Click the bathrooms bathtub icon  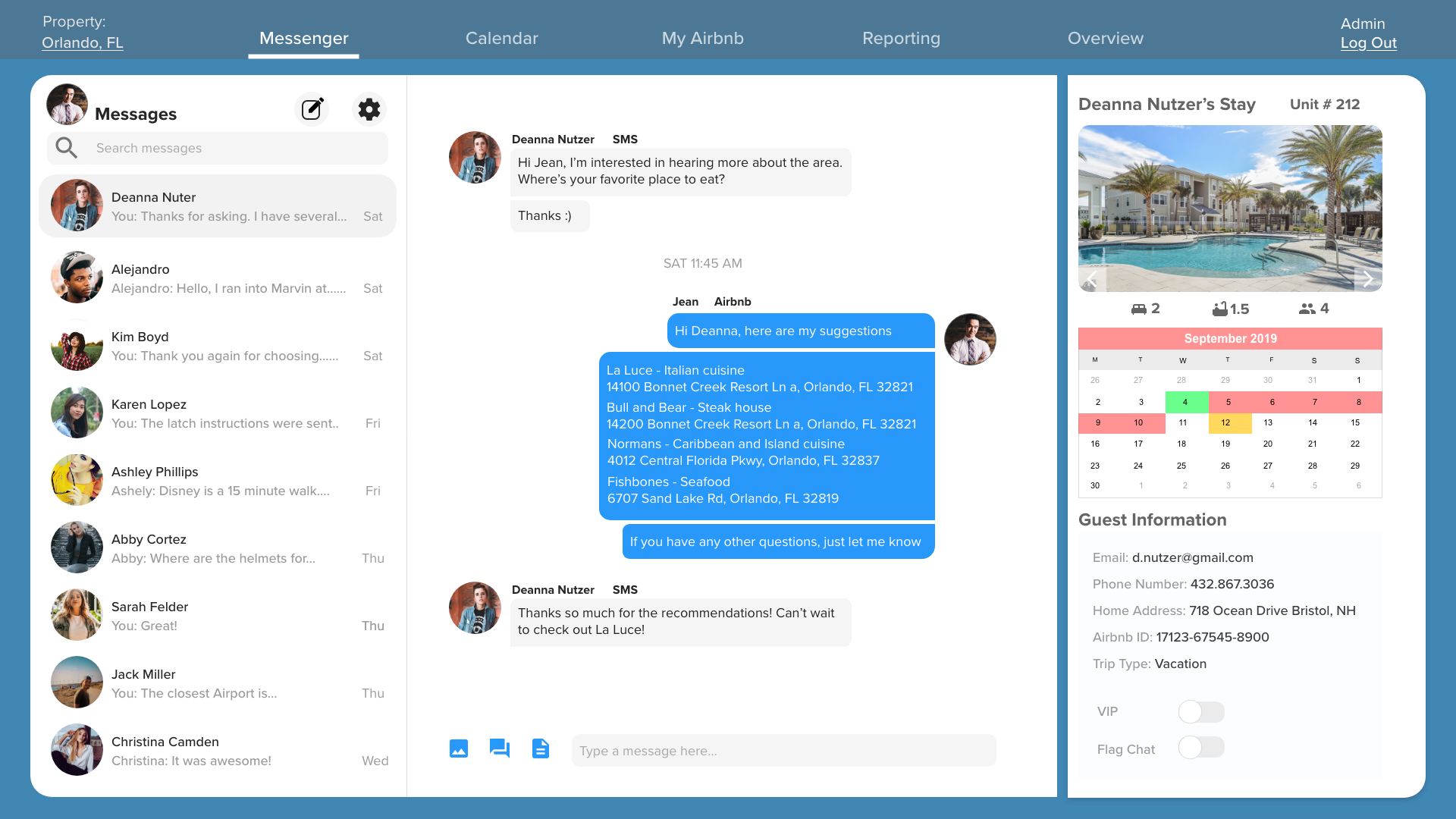[1219, 309]
